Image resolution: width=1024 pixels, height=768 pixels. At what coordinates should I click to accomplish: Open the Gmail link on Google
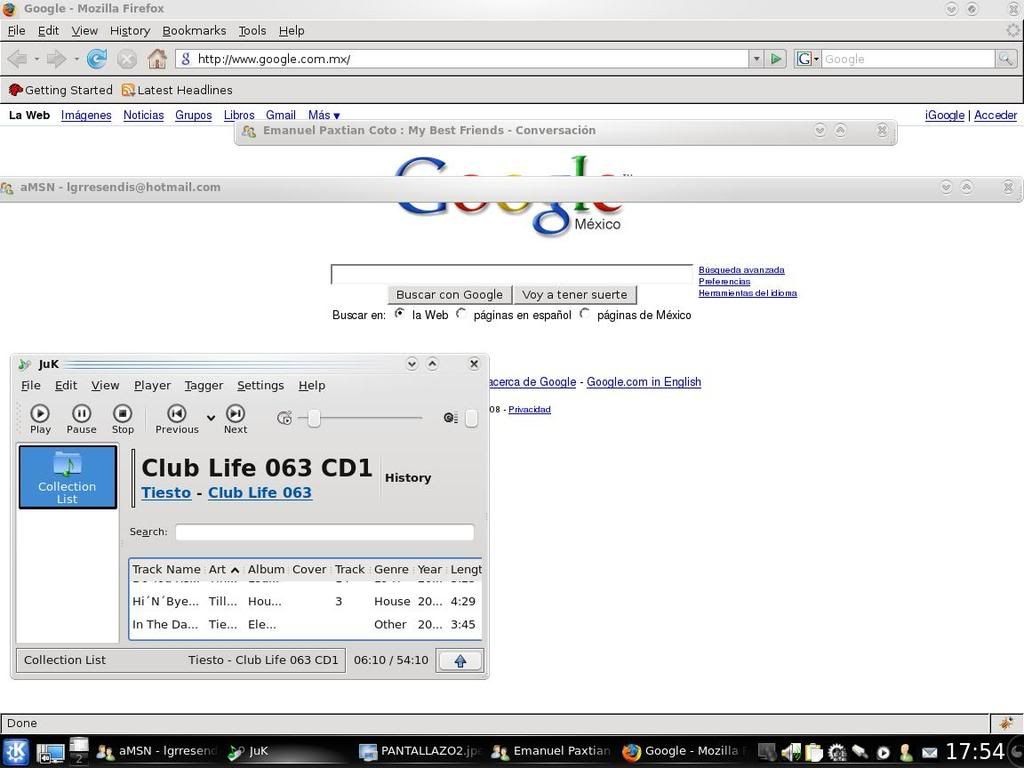coord(281,115)
